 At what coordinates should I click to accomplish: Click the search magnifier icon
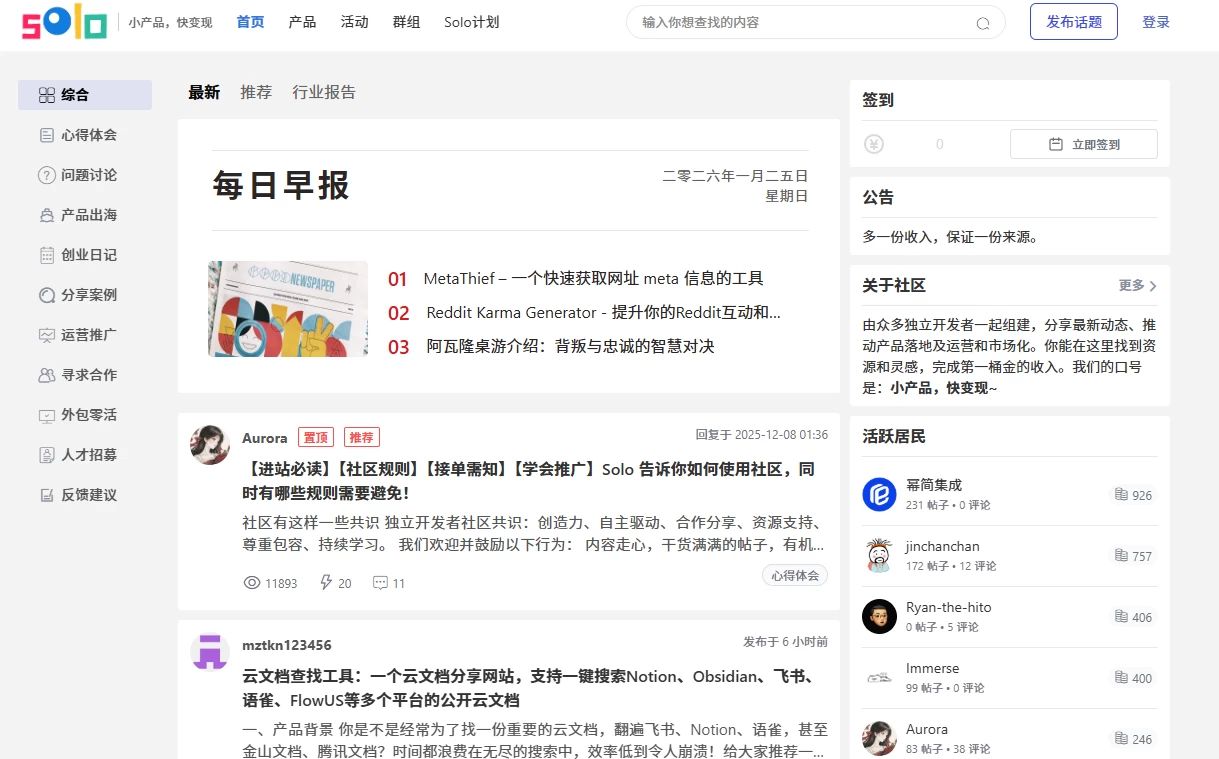click(x=982, y=23)
